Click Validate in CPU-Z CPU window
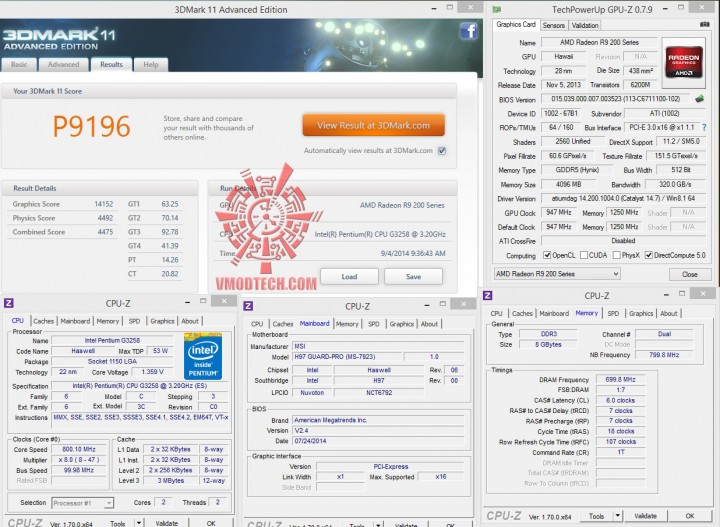The height and width of the screenshot is (527, 720). pyautogui.click(x=166, y=523)
